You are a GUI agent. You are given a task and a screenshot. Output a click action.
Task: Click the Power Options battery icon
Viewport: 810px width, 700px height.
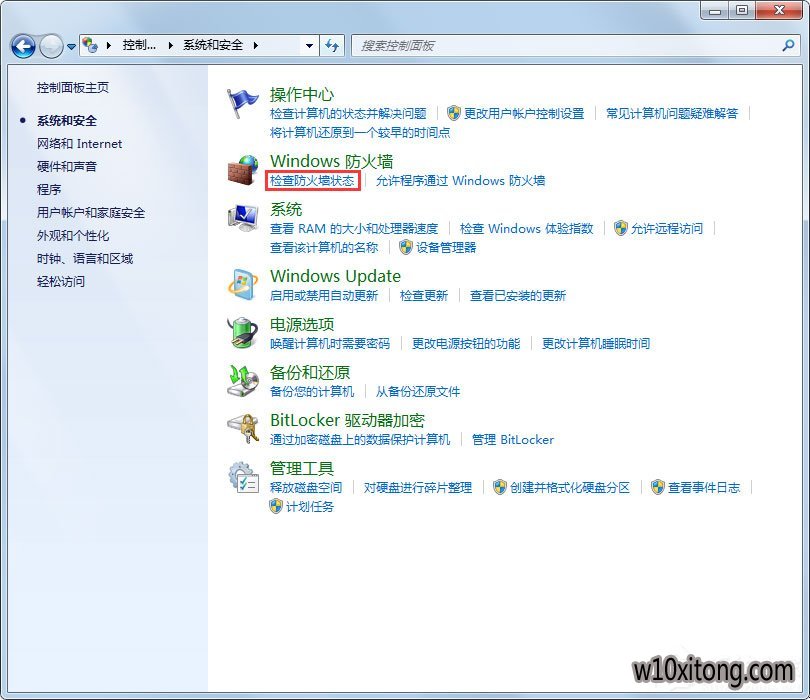click(242, 332)
